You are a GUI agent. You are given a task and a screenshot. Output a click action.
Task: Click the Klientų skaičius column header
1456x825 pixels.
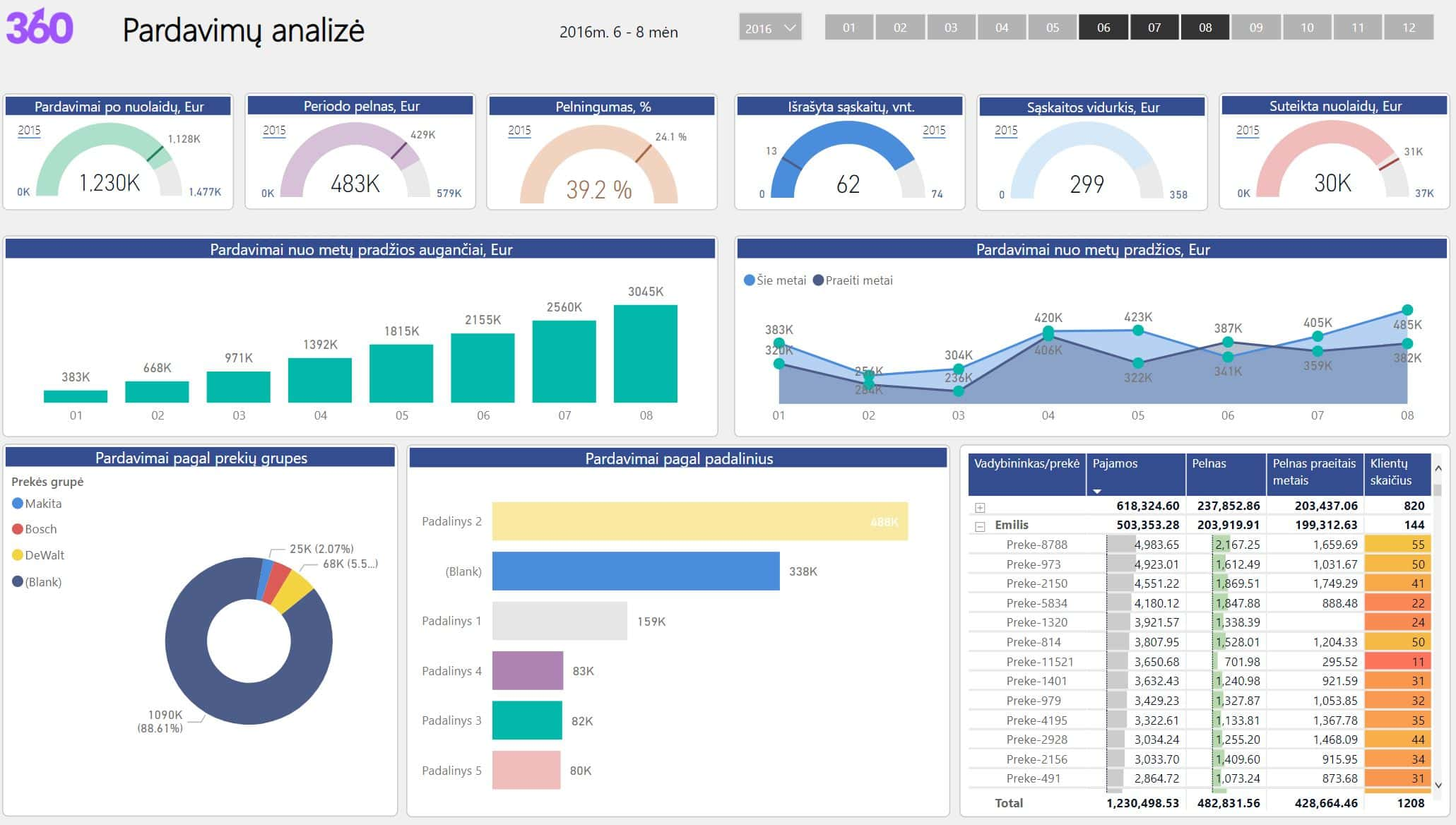1390,472
